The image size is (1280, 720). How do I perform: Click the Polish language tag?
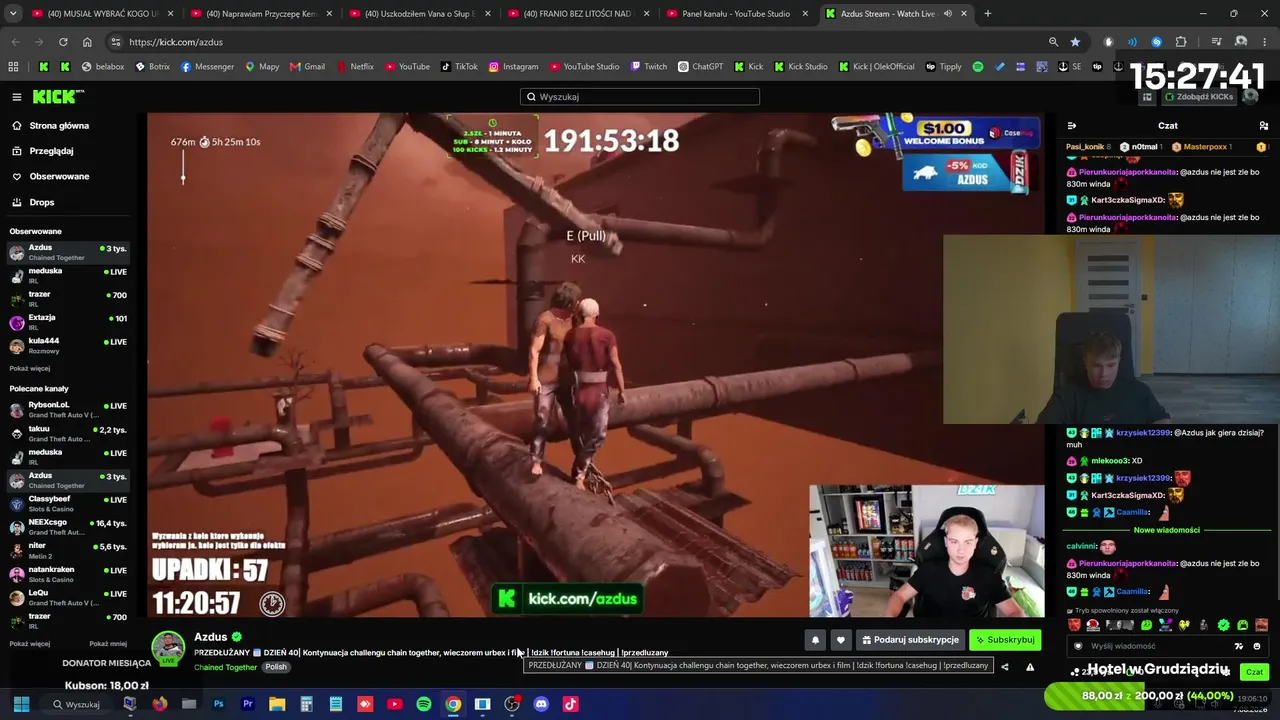tap(276, 667)
